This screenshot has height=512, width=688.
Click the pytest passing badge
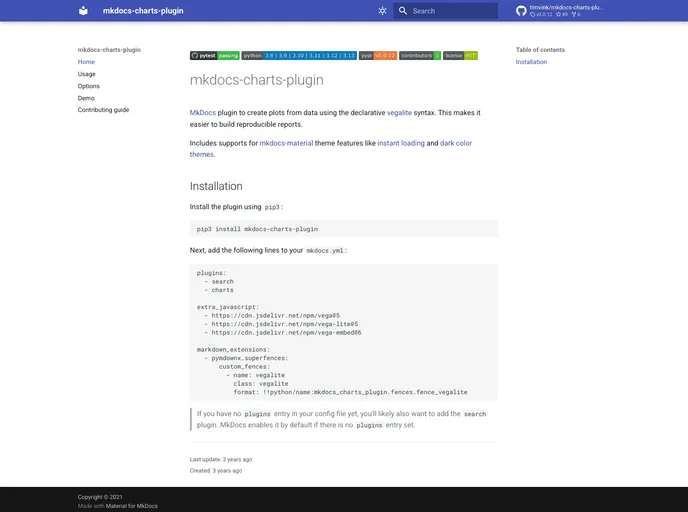click(x=215, y=56)
